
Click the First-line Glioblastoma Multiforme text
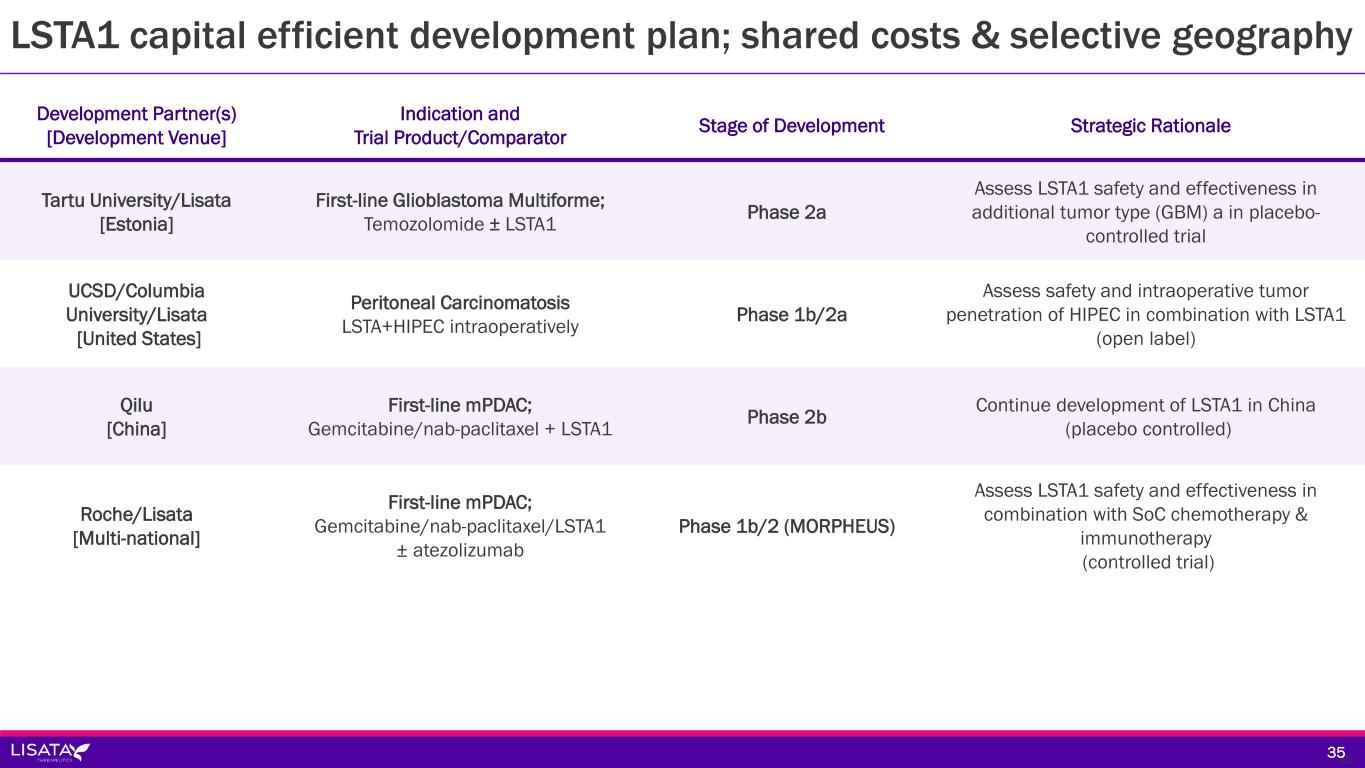pos(460,200)
